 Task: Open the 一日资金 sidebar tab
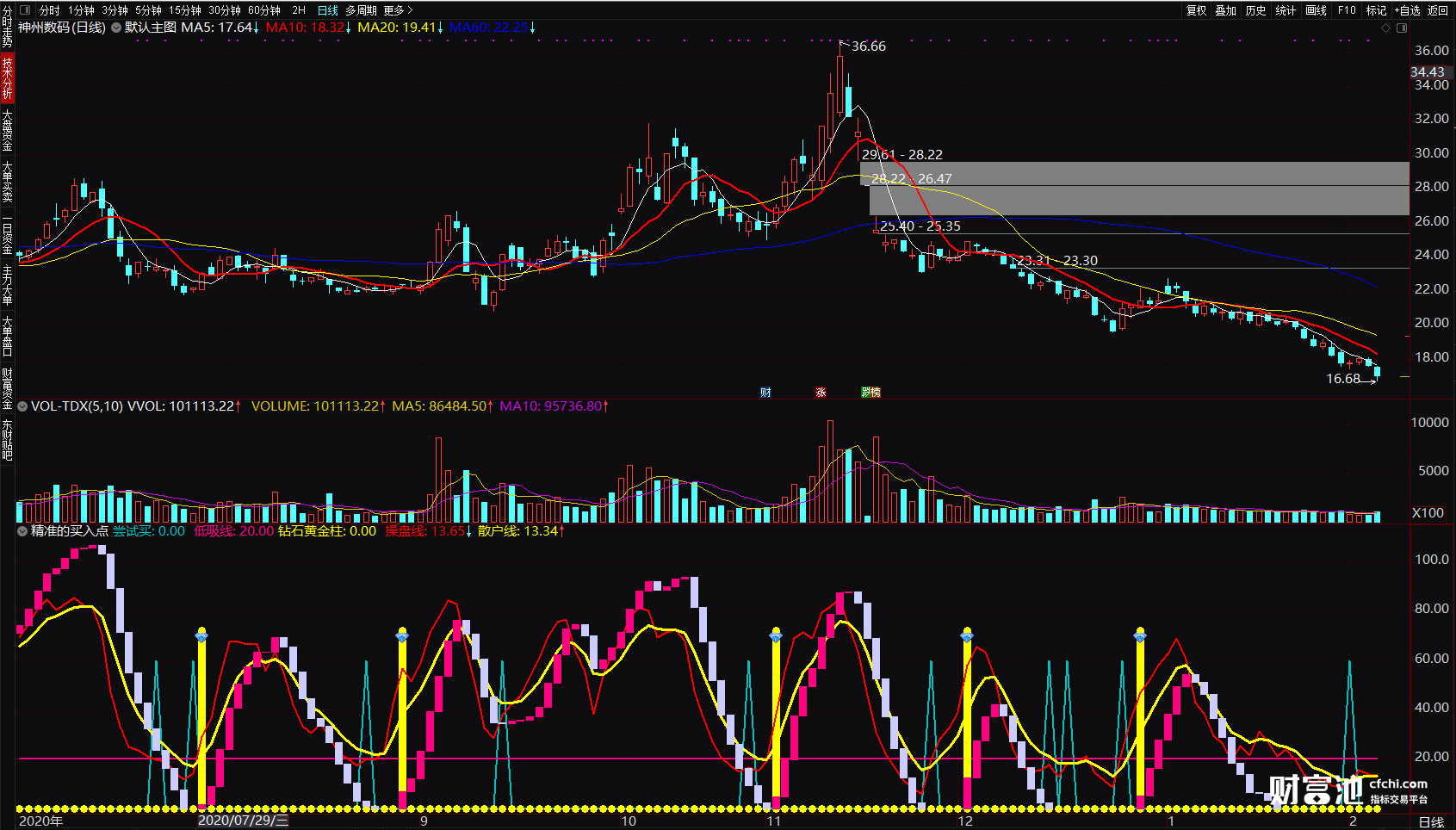click(7, 232)
